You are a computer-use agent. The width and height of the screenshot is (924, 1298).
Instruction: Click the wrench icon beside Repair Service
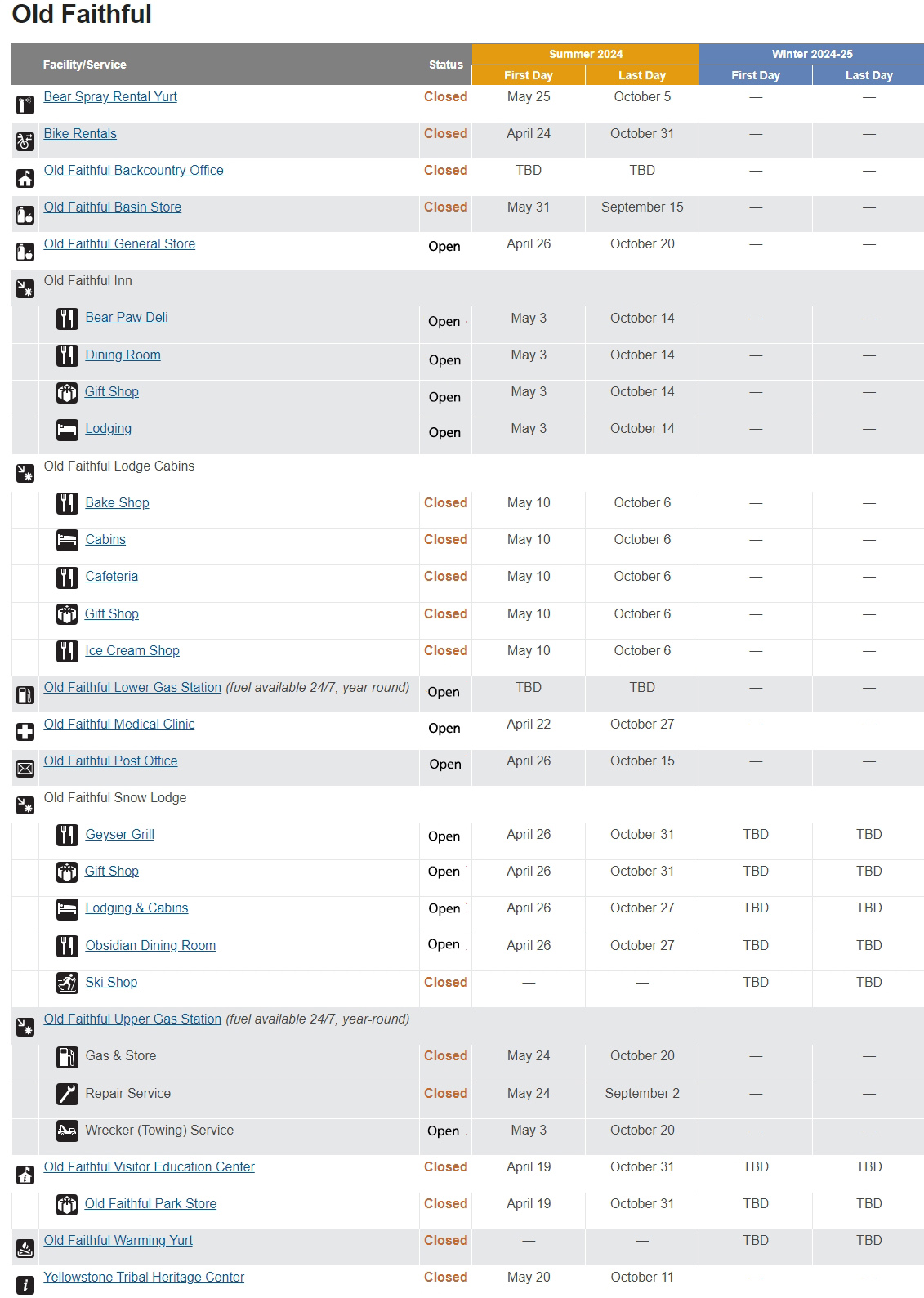[x=67, y=1094]
